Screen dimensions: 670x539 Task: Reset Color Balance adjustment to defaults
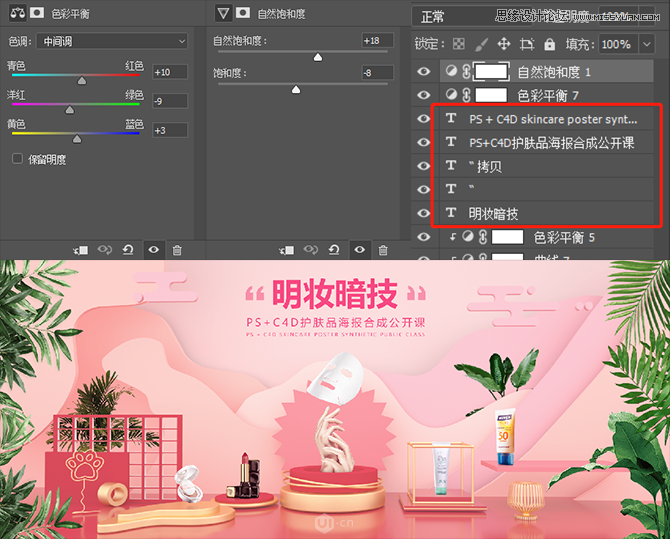point(128,249)
